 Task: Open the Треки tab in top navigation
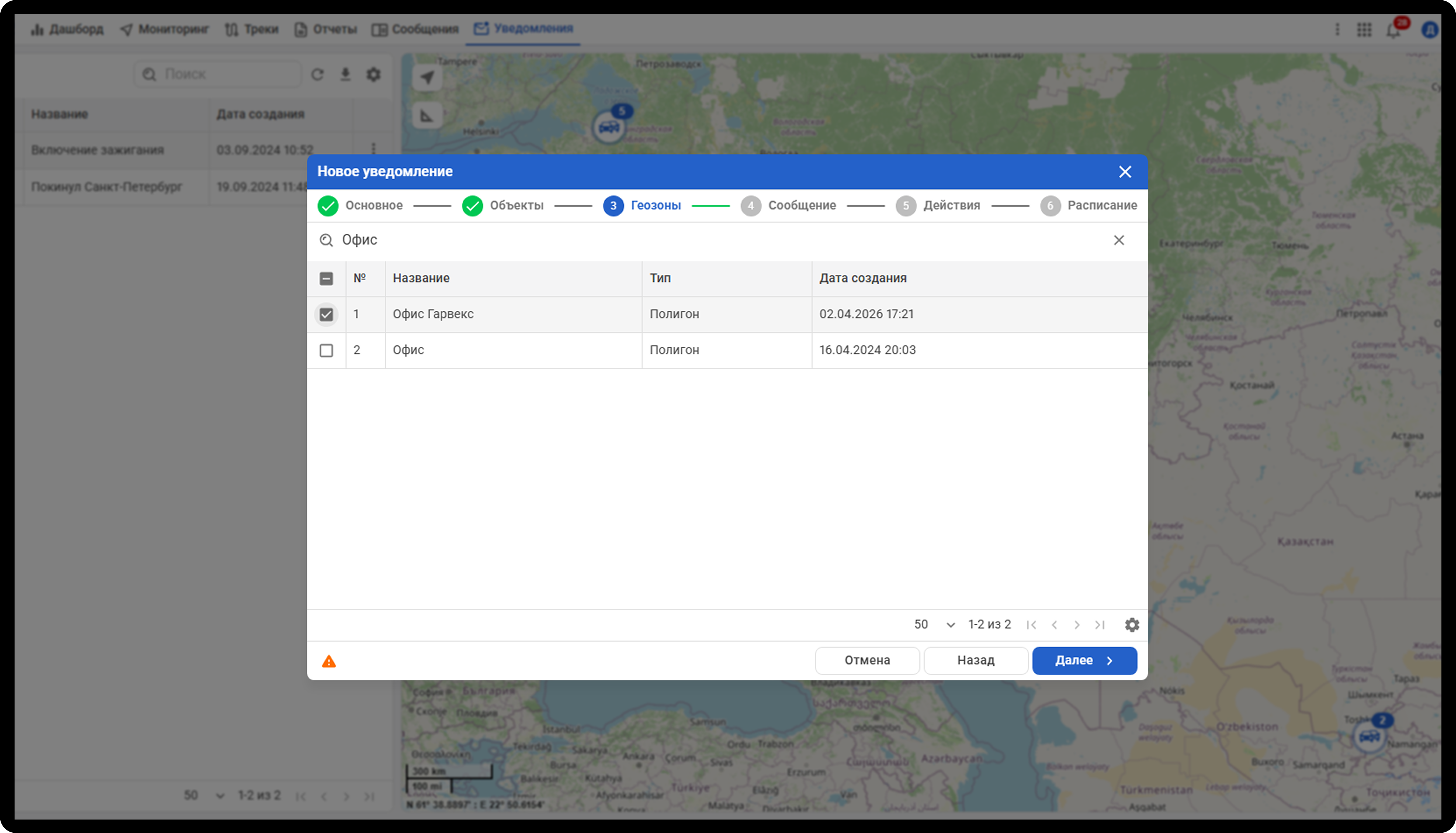(252, 29)
